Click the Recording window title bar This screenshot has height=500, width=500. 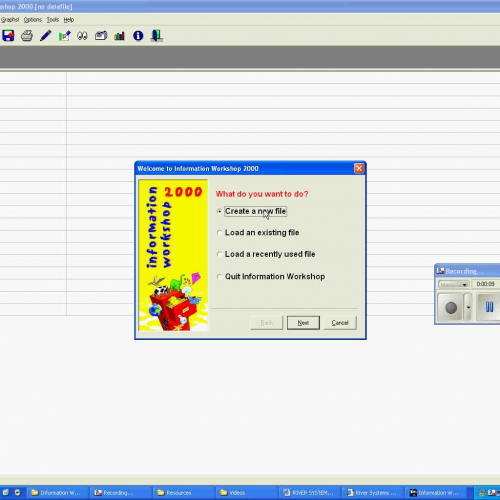coord(467,271)
